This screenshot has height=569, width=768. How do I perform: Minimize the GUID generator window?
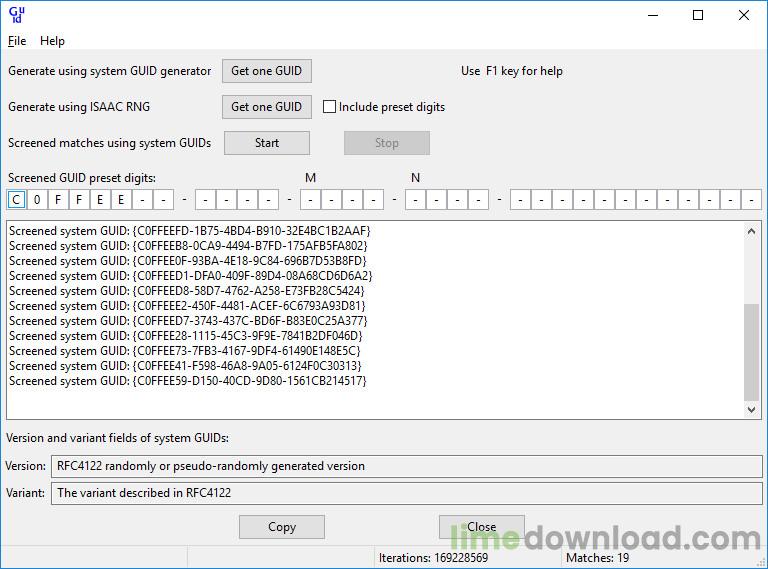point(653,15)
